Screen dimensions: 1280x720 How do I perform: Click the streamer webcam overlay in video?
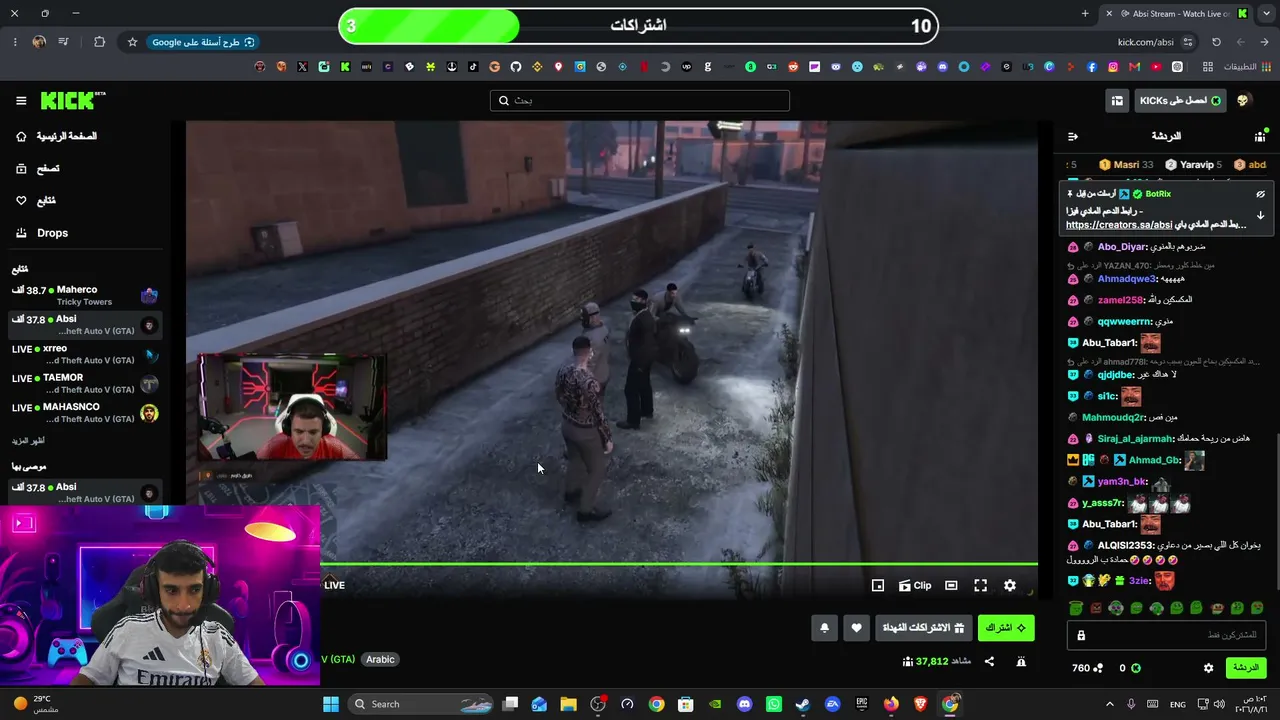click(292, 407)
